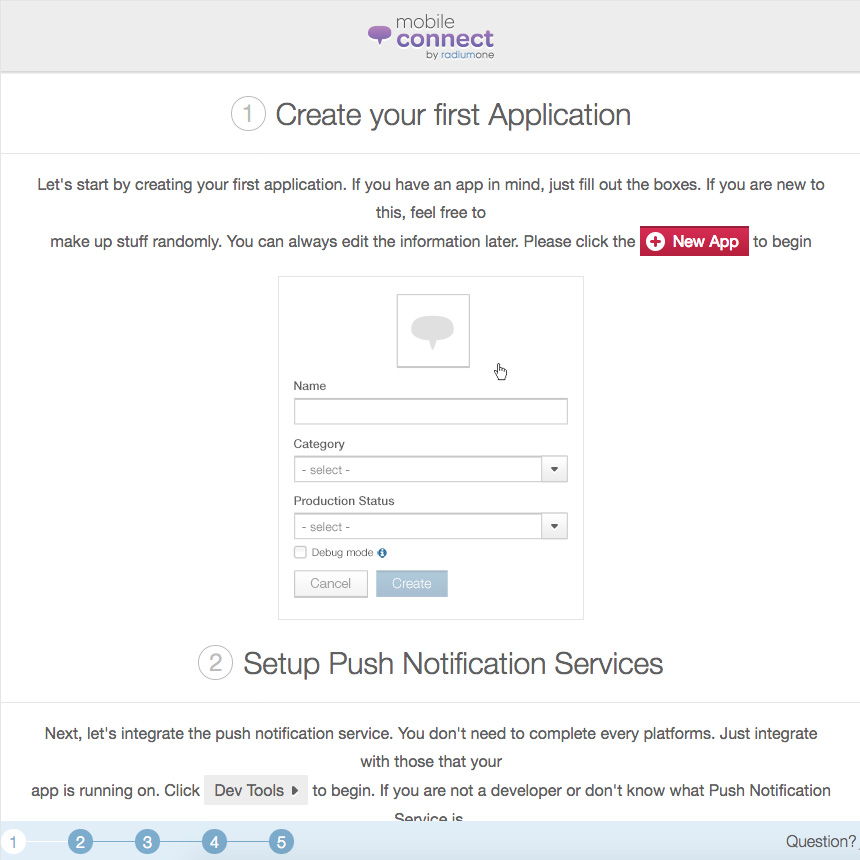The width and height of the screenshot is (860, 860).
Task: Click the circled 1 beside Create heading
Action: click(x=248, y=114)
